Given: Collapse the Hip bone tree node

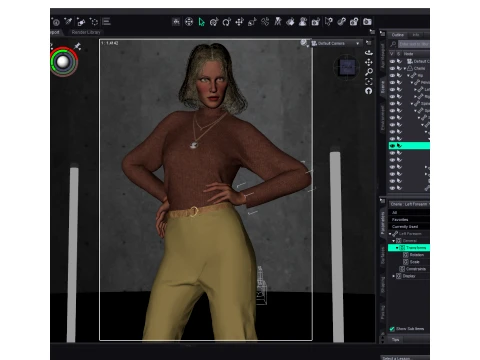Looking at the screenshot, I should [x=408, y=76].
